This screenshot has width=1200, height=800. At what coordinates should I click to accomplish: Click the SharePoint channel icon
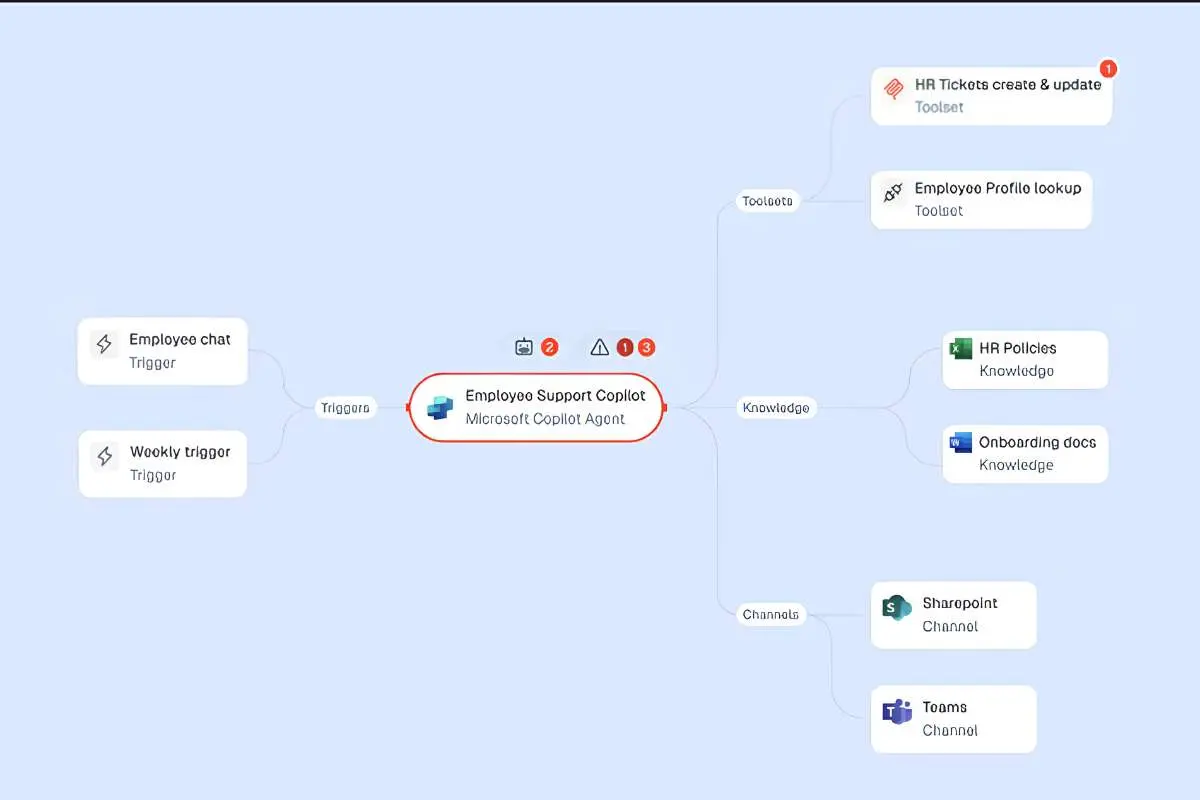896,607
